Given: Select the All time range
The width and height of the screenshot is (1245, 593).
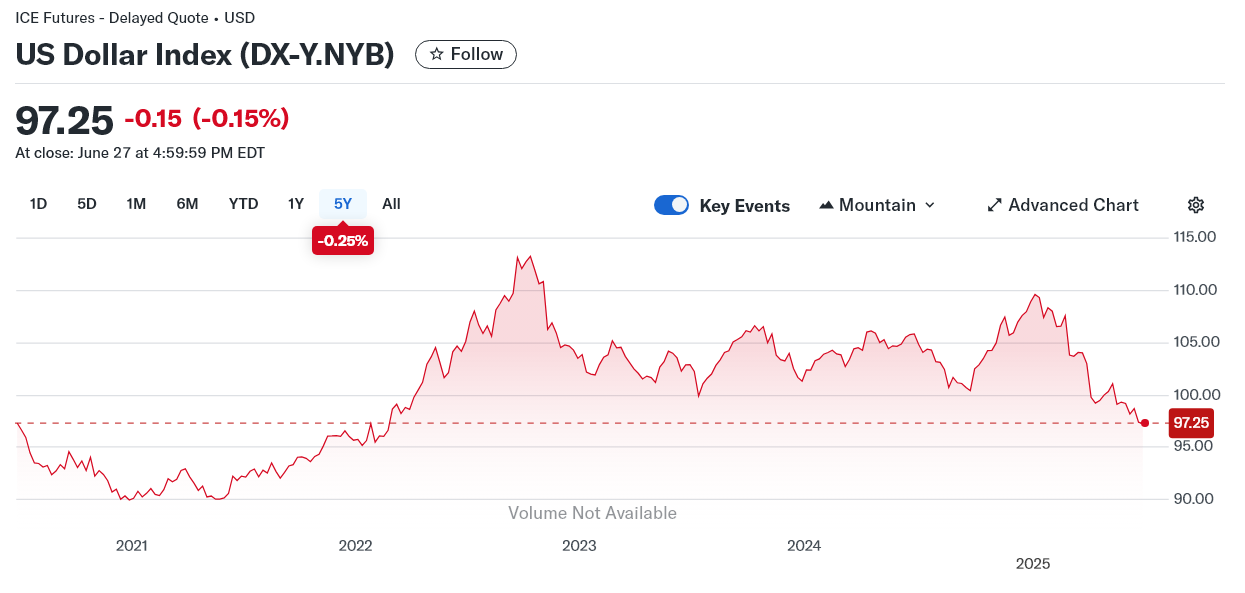Looking at the screenshot, I should (391, 204).
